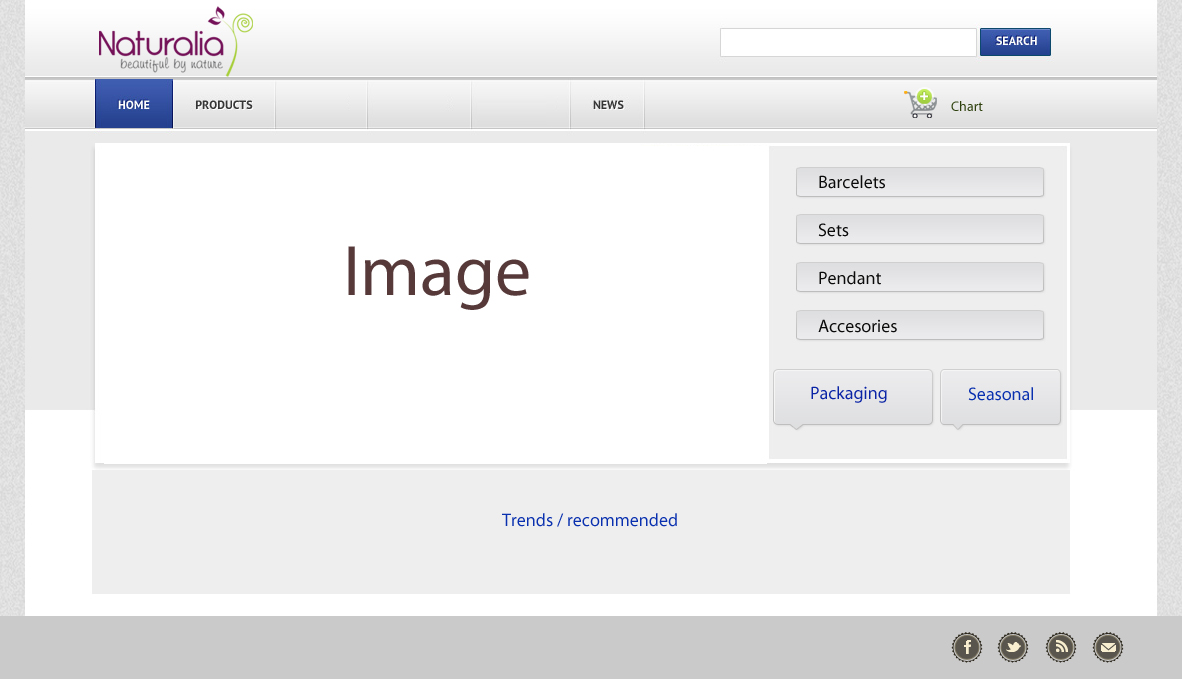The width and height of the screenshot is (1182, 679).
Task: Select the Sets category button
Action: (920, 230)
